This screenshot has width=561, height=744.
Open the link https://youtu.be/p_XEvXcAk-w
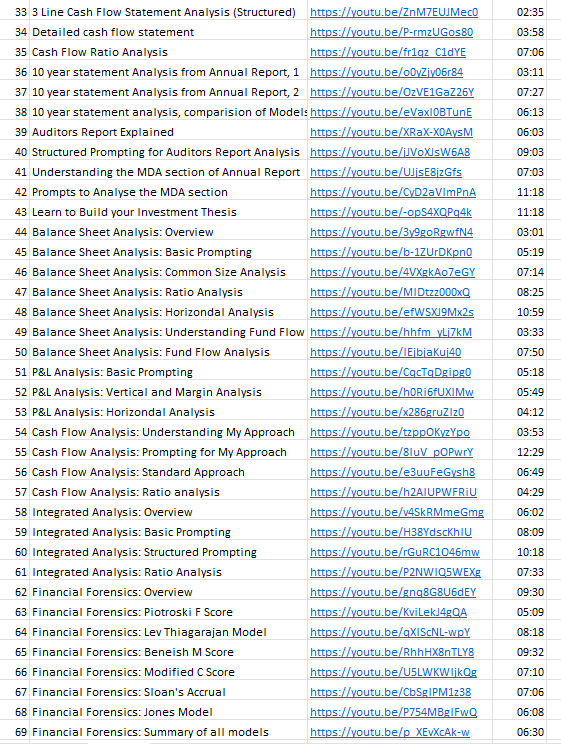(390, 732)
